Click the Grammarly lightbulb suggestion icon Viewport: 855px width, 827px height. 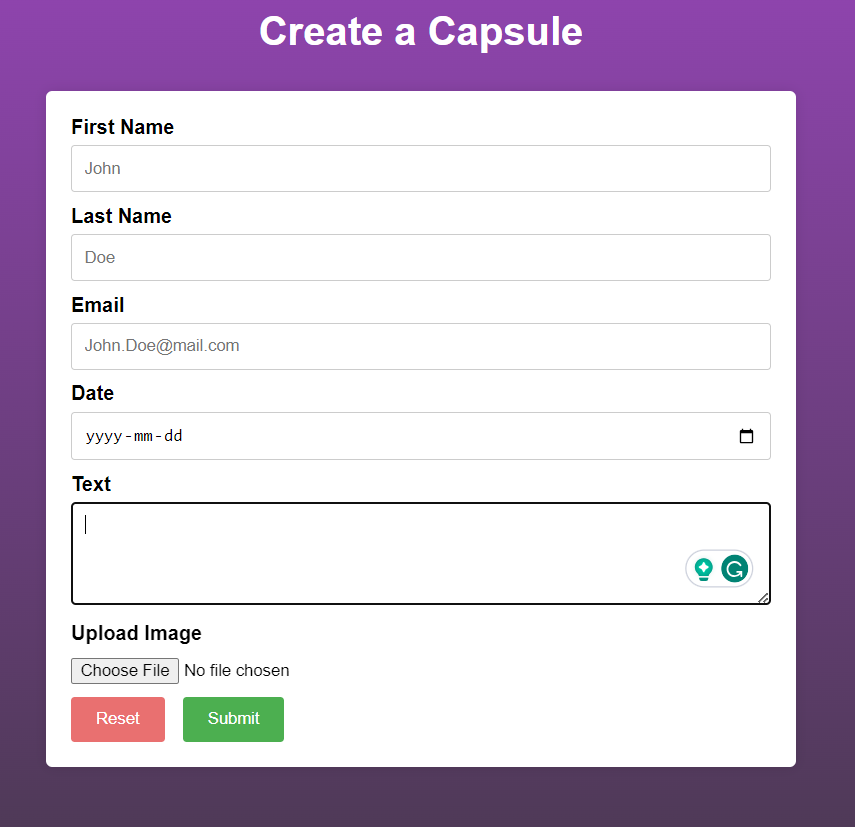point(703,569)
